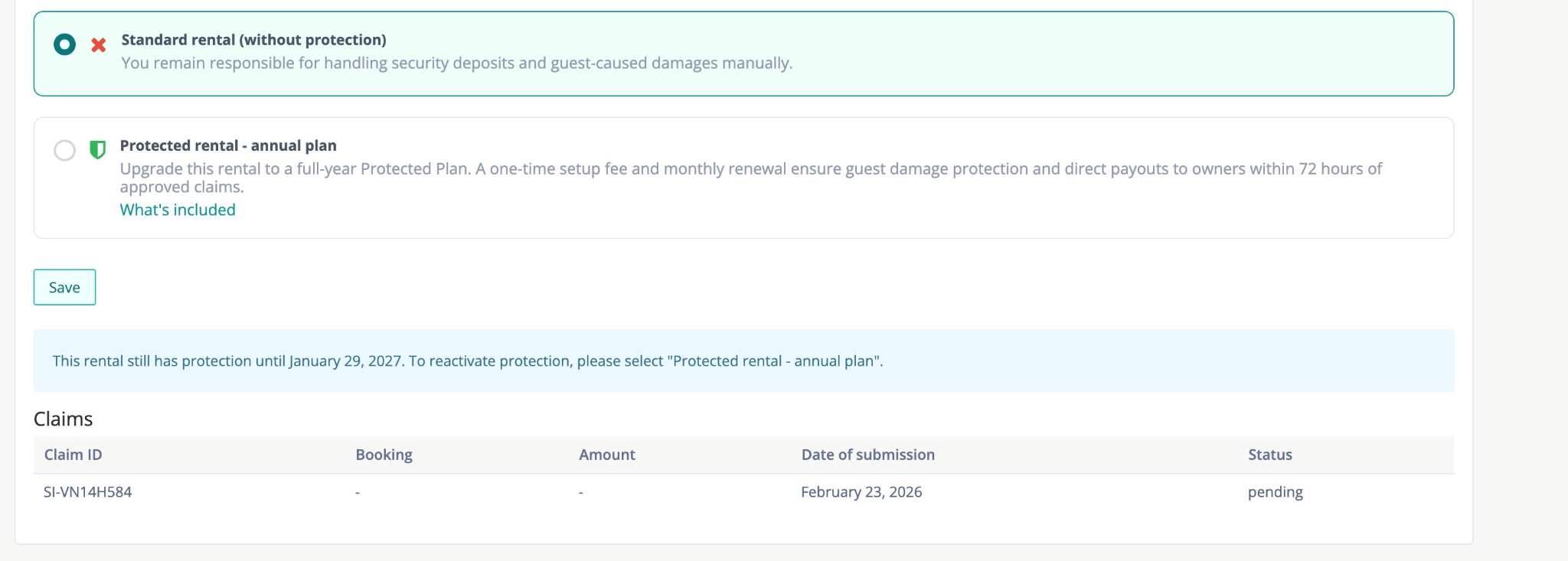Open the What's included link
The width and height of the screenshot is (1568, 561).
click(178, 210)
